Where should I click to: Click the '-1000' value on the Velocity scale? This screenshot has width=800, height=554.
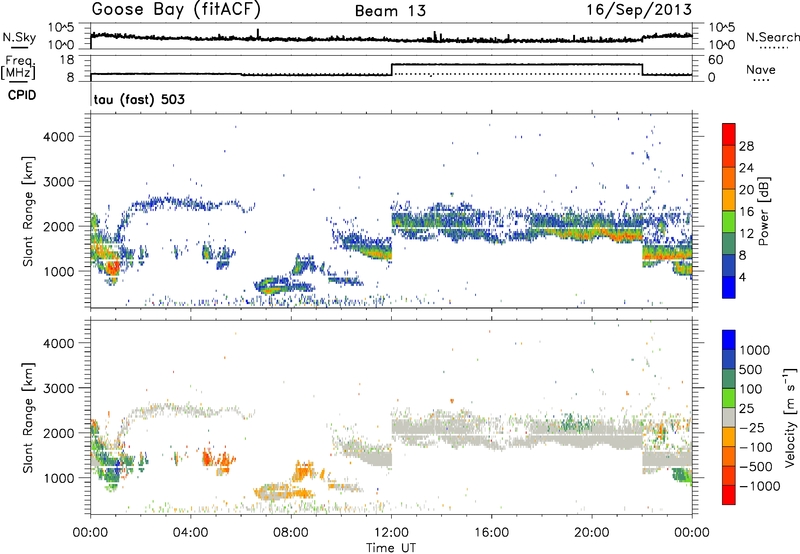click(760, 486)
